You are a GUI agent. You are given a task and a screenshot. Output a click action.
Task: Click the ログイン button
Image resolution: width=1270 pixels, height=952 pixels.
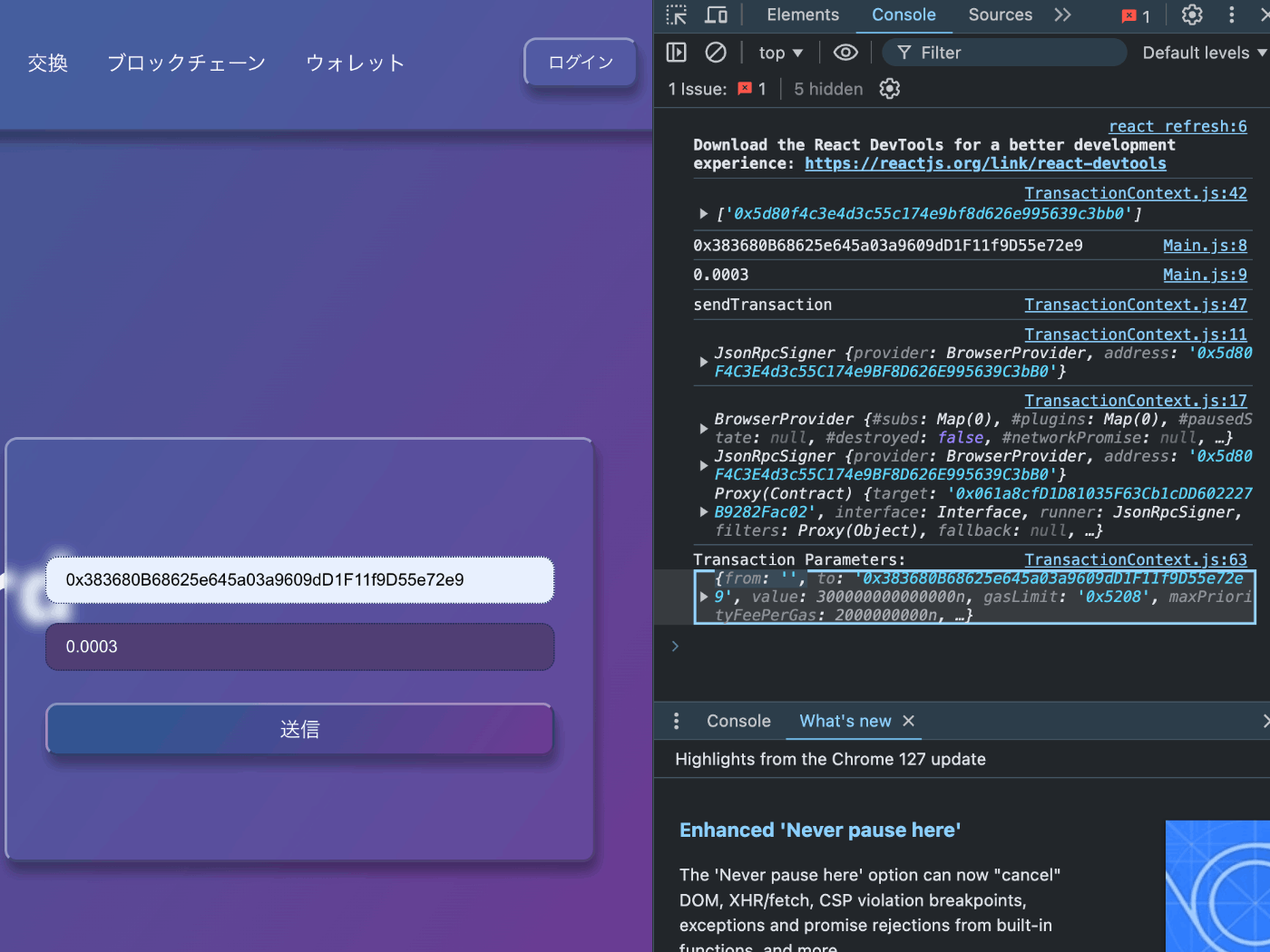coord(579,62)
